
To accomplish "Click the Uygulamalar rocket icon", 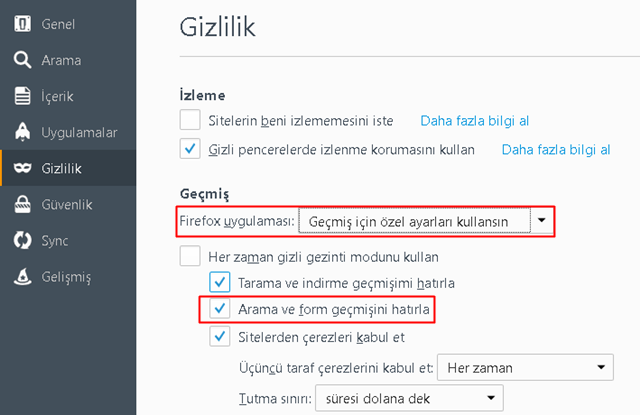I will tap(22, 132).
